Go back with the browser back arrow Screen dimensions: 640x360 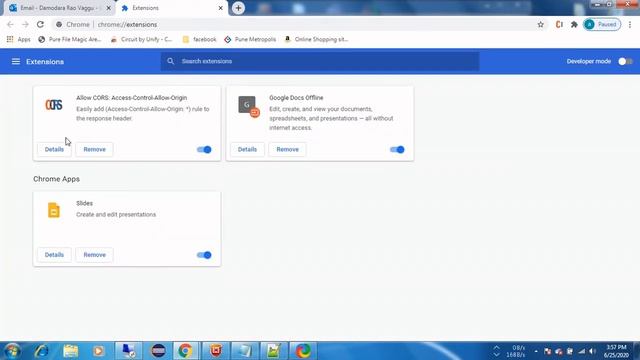(x=10, y=24)
